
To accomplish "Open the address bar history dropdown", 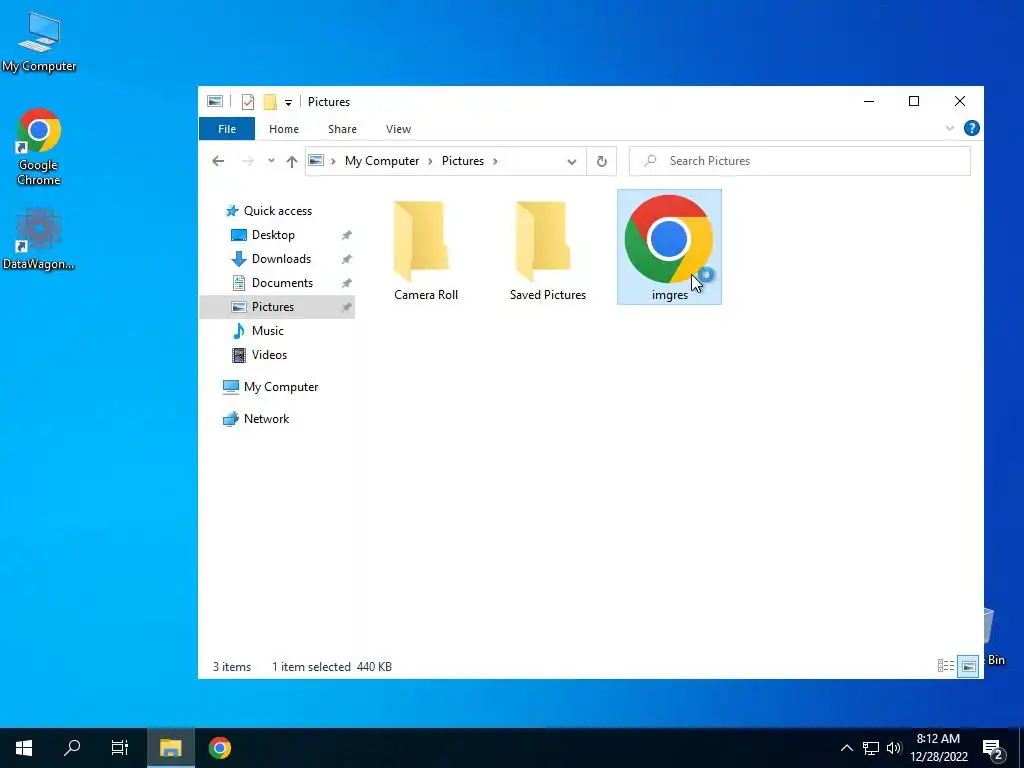I will 571,161.
